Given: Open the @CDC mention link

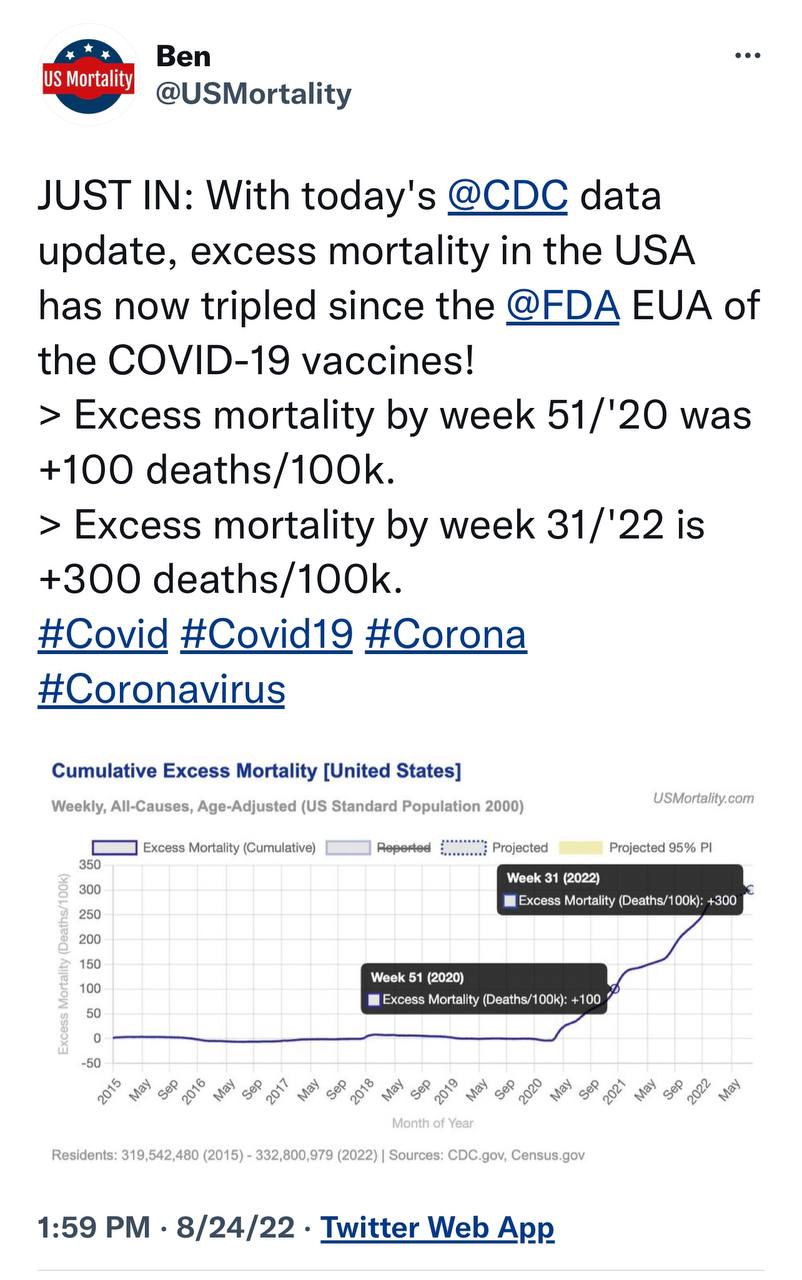Looking at the screenshot, I should [507, 195].
